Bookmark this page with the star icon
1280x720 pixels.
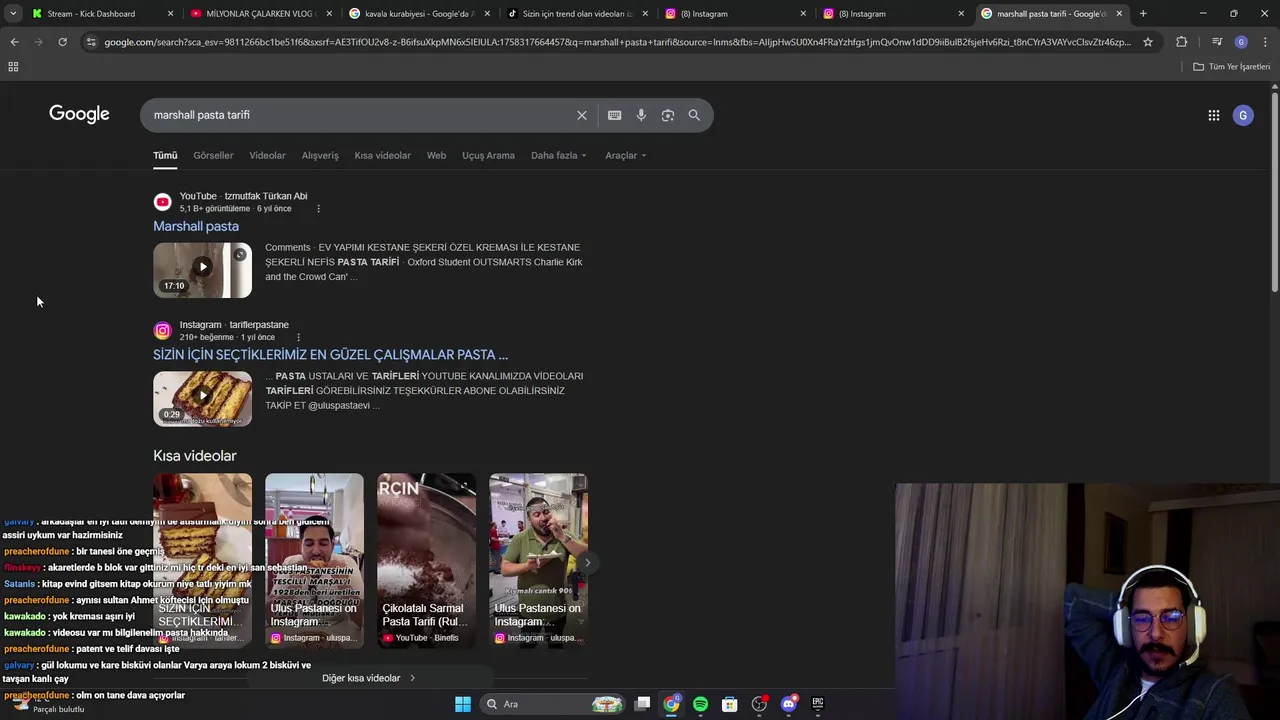pos(1148,42)
